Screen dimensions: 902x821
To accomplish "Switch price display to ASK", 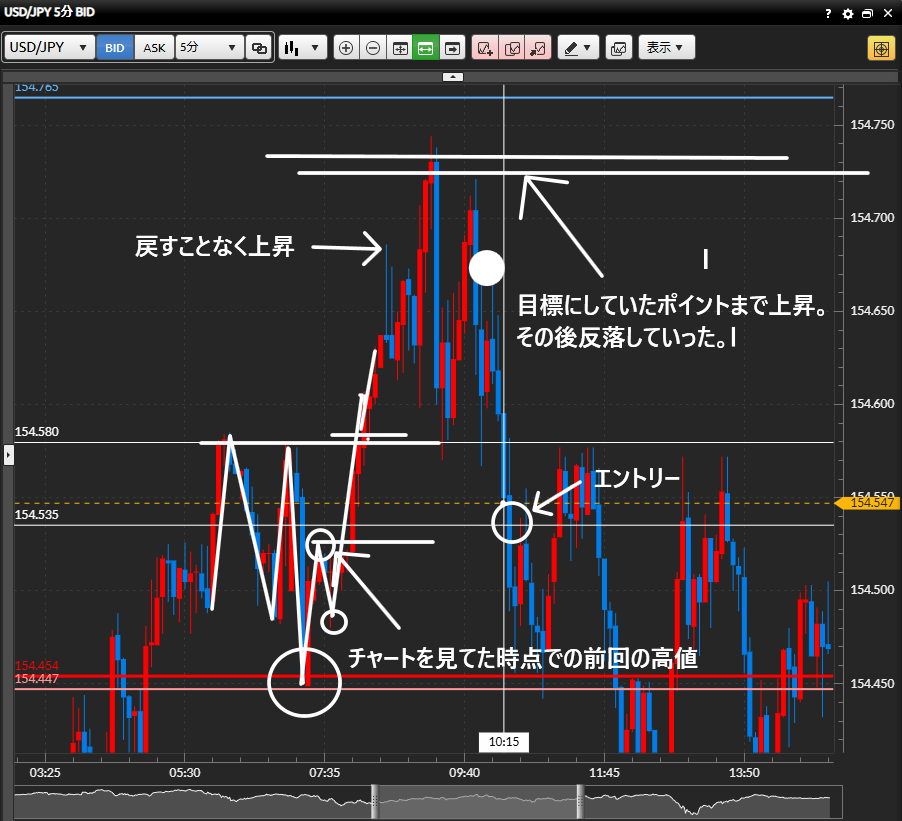I will point(154,48).
